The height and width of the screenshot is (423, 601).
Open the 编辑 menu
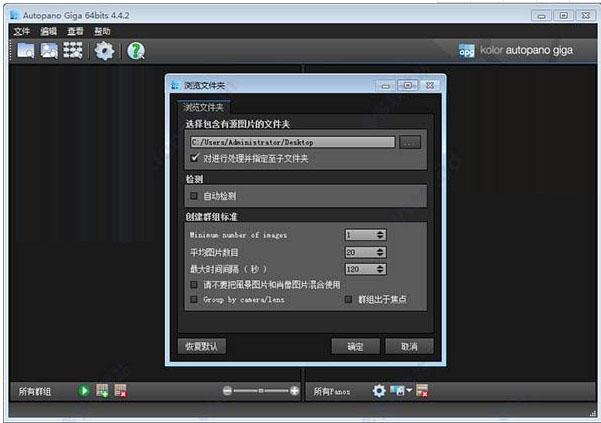tap(49, 31)
